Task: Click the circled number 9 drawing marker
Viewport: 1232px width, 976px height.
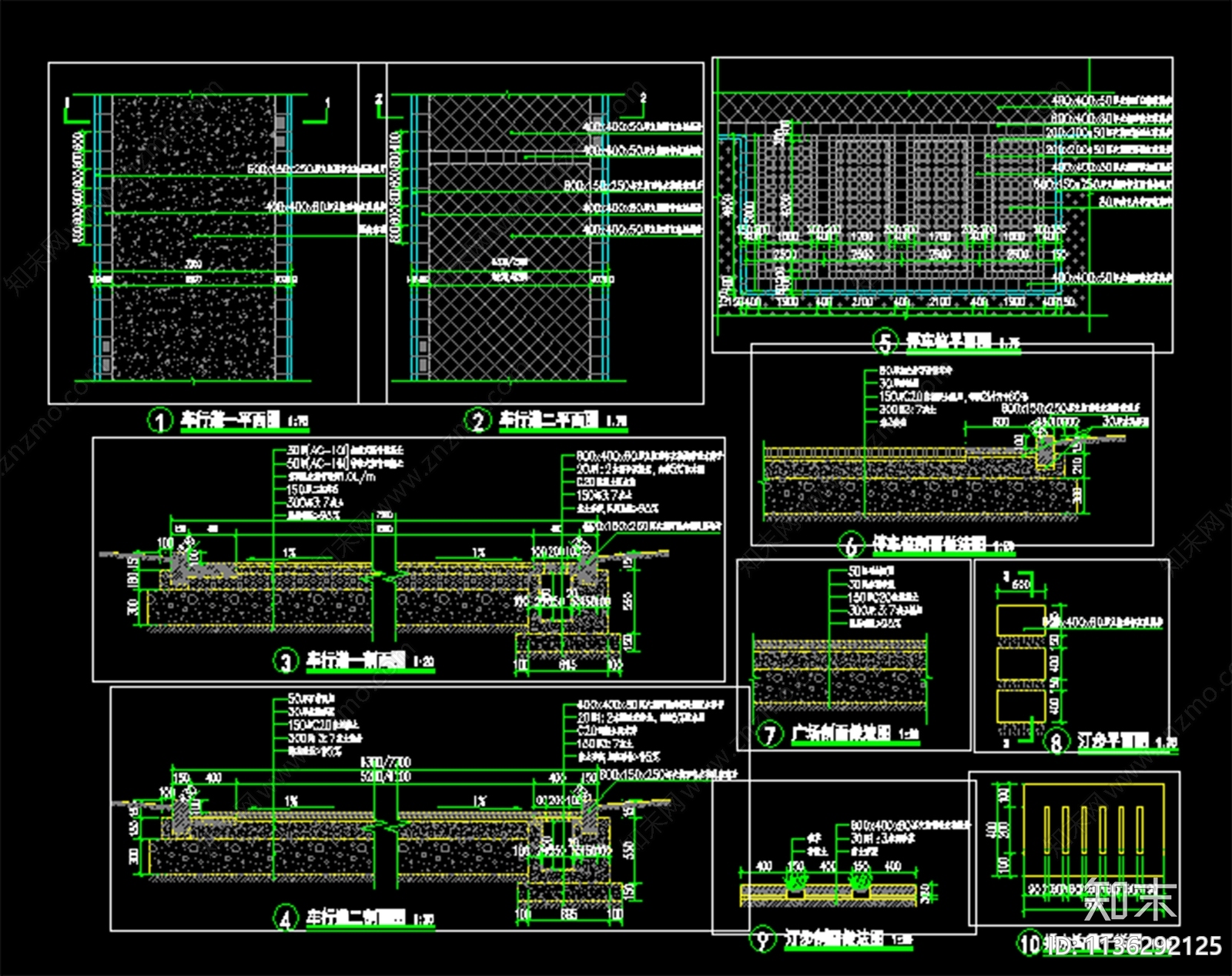Action: point(764,940)
